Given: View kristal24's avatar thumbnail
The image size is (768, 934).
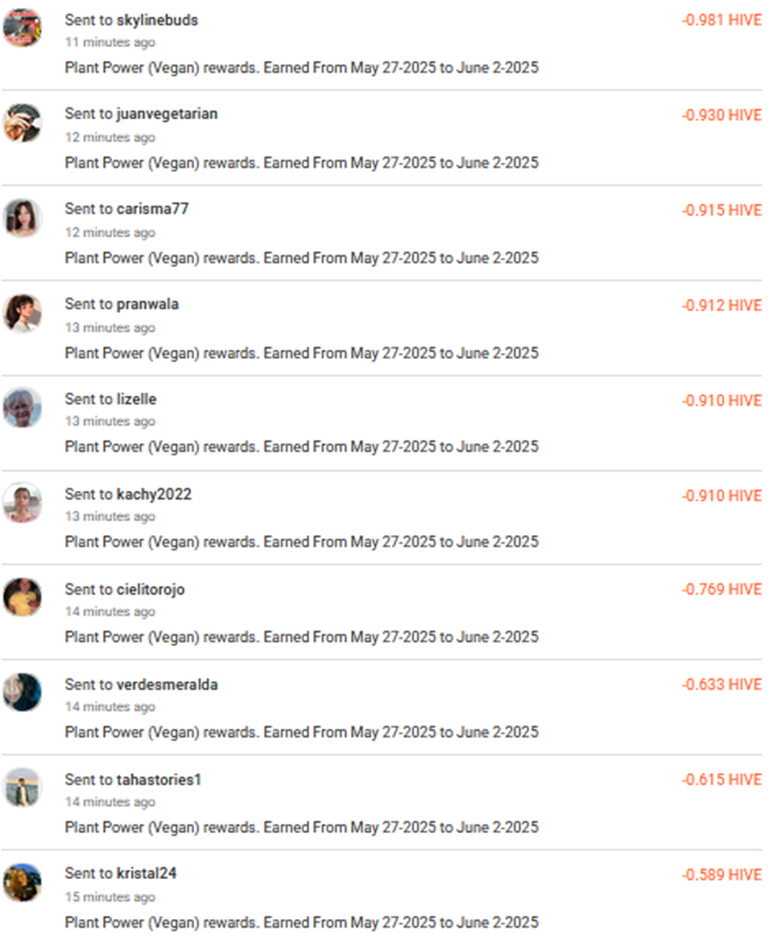Looking at the screenshot, I should pos(22,883).
